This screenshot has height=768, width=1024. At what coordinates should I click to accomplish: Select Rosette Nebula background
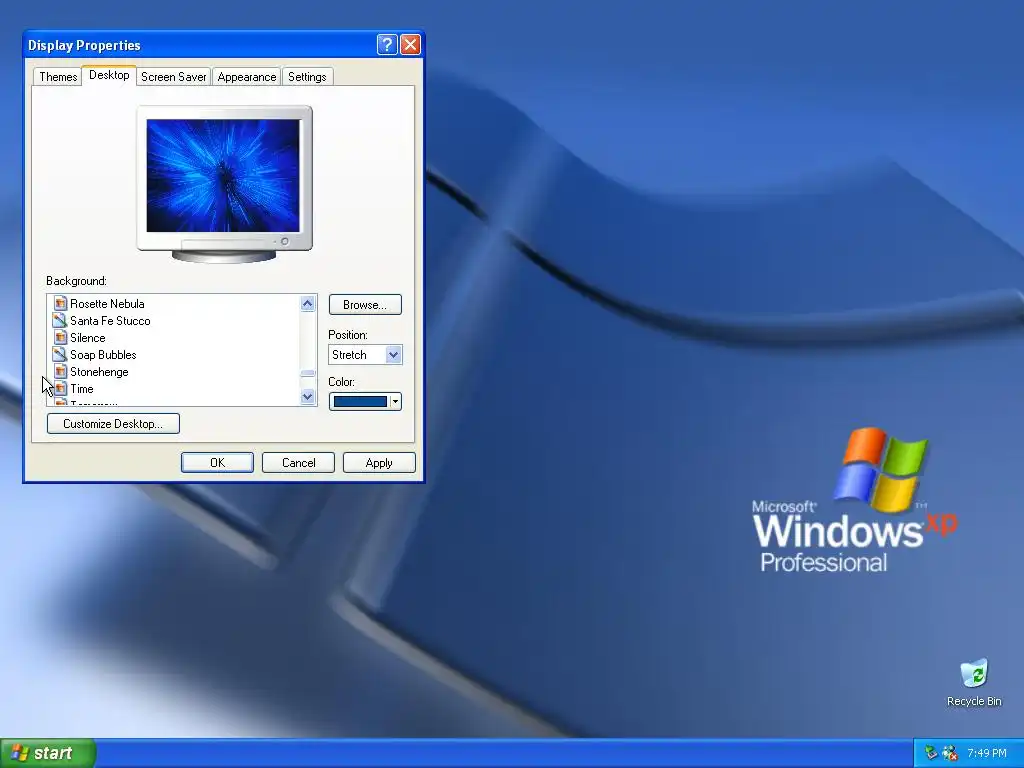pos(107,304)
